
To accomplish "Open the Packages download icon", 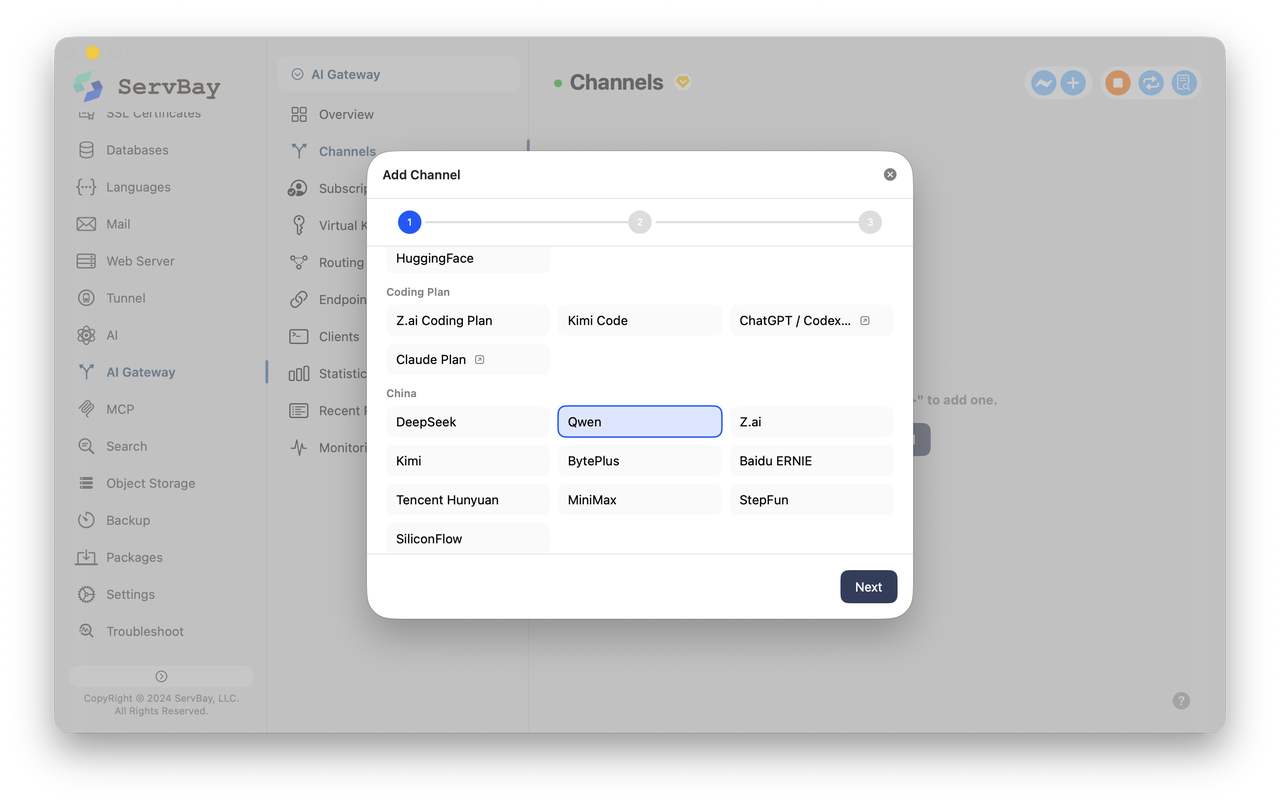I will coord(87,557).
